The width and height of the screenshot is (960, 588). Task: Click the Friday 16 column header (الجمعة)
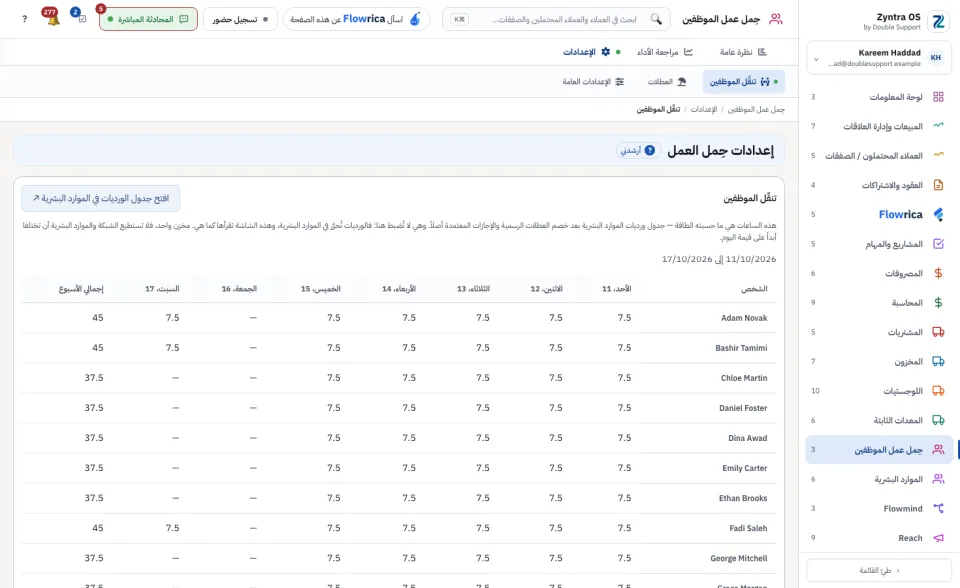coord(239,288)
